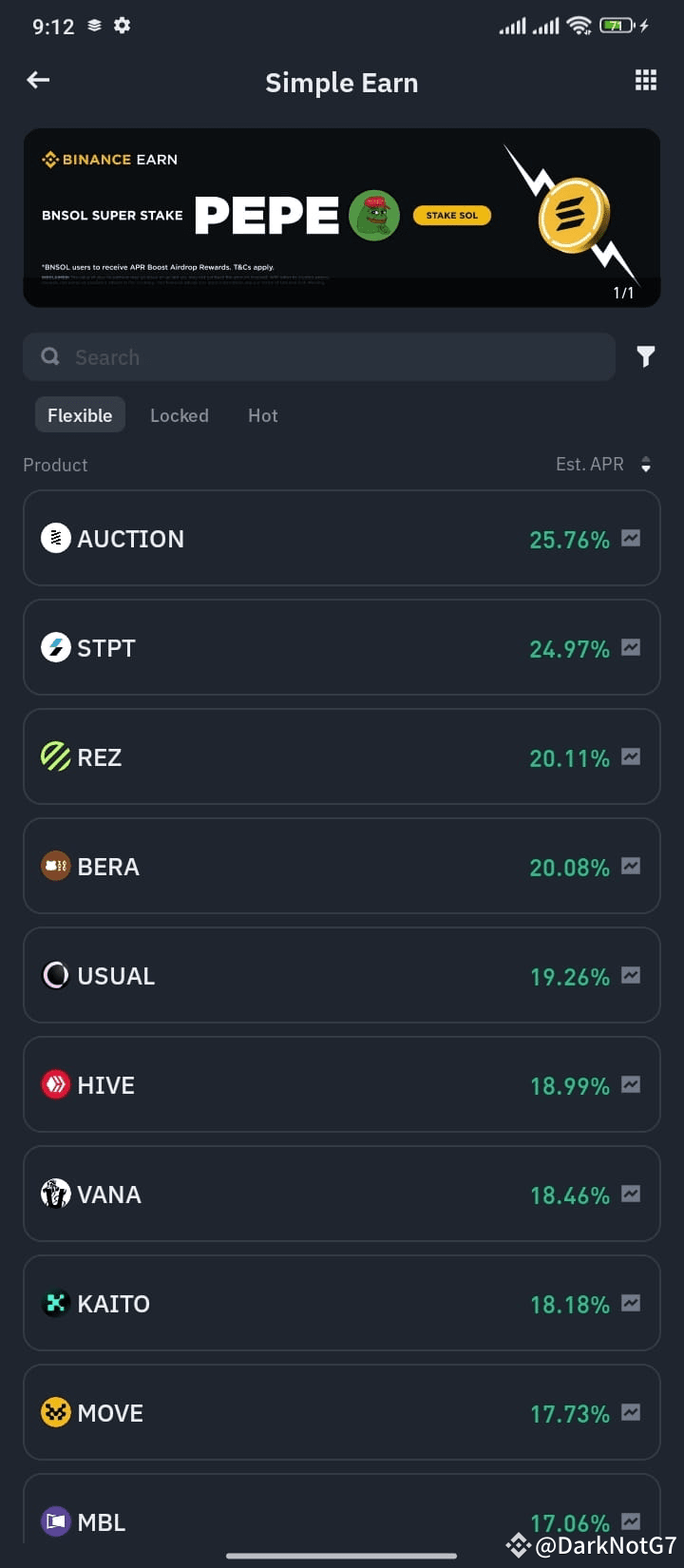Sort list by Est. APR arrows
The width and height of the screenshot is (684, 1568).
click(646, 465)
